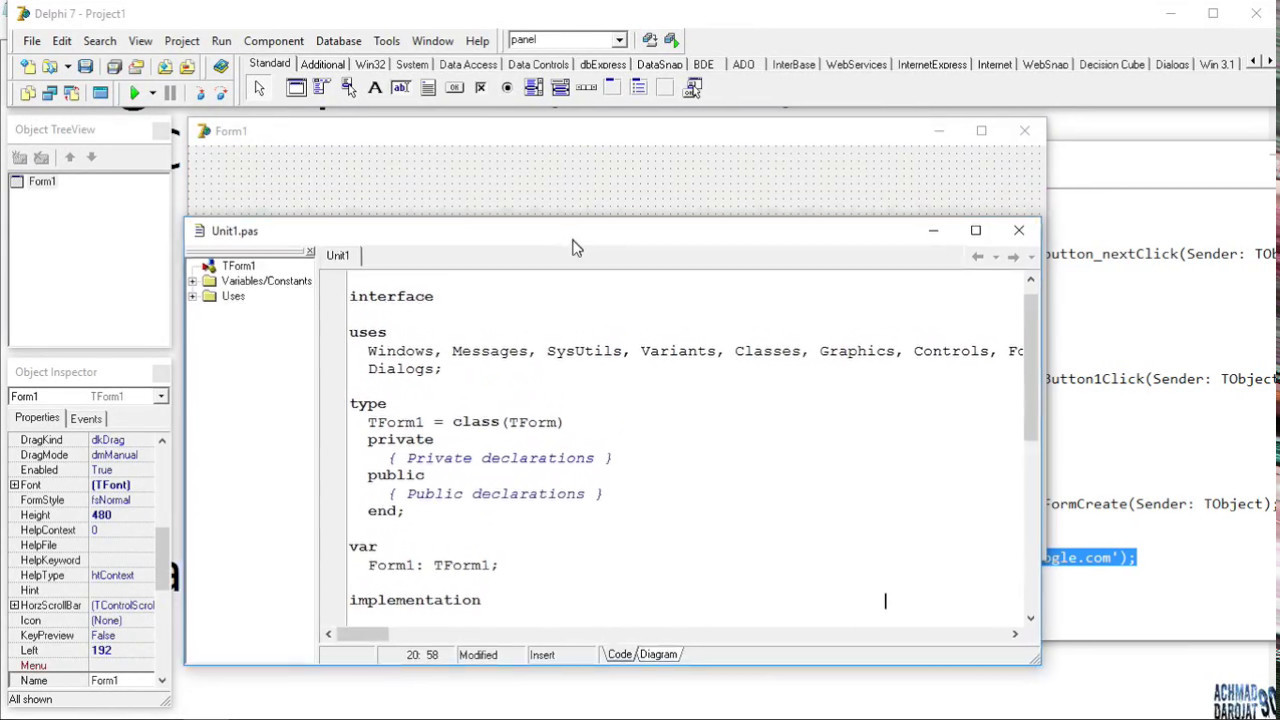Viewport: 1280px width, 720px height.
Task: Click the Open Project toolbar icon
Action: click(136, 67)
